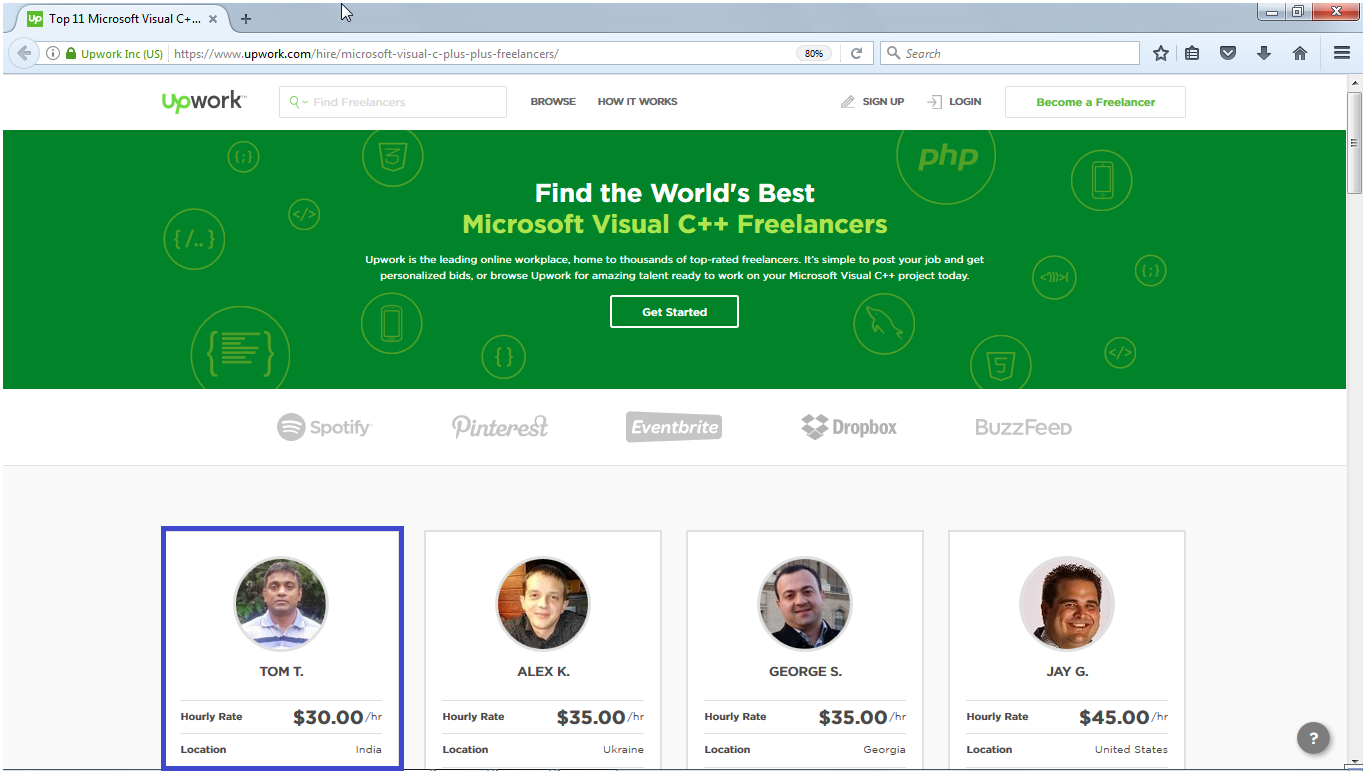Click the Get Started button
Image resolution: width=1365 pixels, height=771 pixels.
(x=674, y=312)
